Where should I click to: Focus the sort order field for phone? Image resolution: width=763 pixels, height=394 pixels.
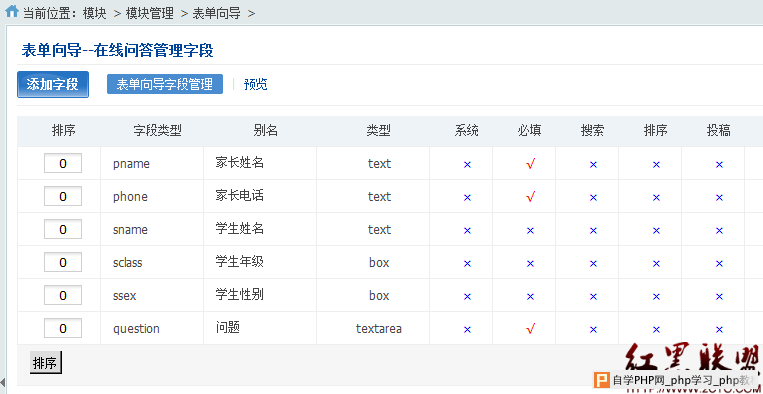click(x=63, y=196)
